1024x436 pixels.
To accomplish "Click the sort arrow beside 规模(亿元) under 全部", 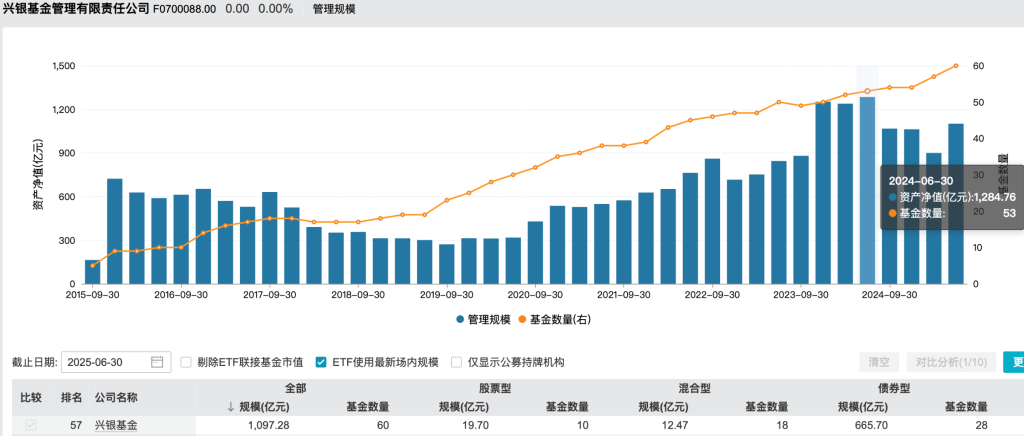I will pos(230,407).
